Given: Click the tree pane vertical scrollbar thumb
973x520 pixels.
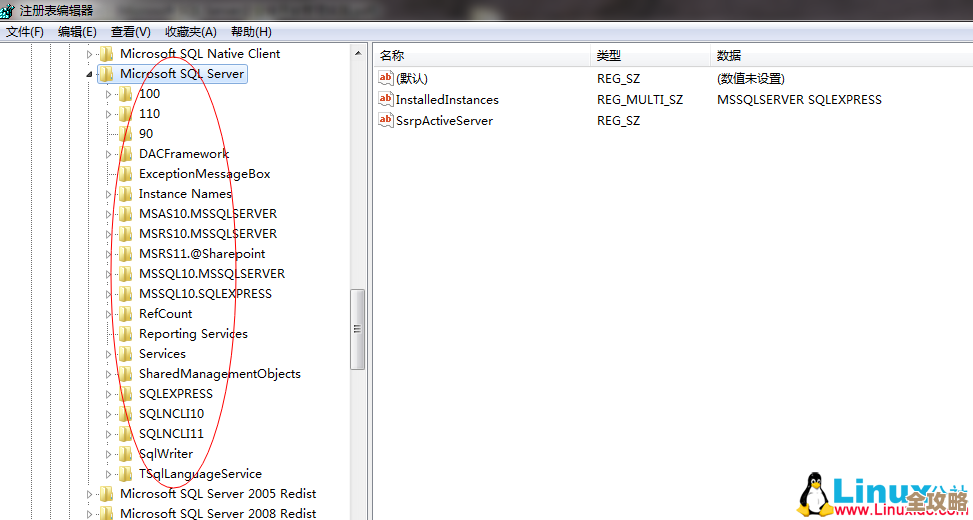Looking at the screenshot, I should (357, 329).
